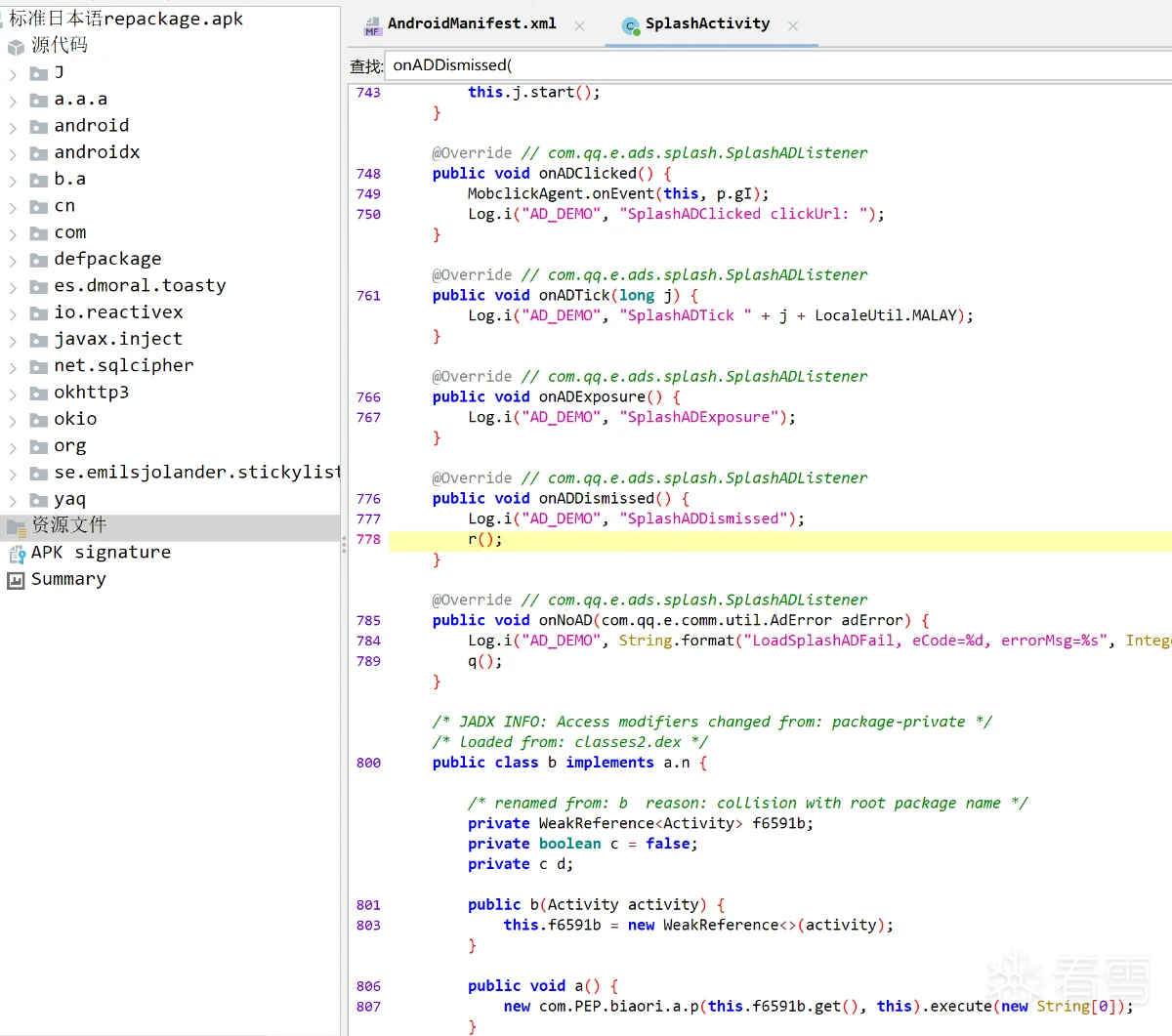Click the SplashActivity tab class icon
Screen dimensions: 1172x1036
(x=631, y=26)
